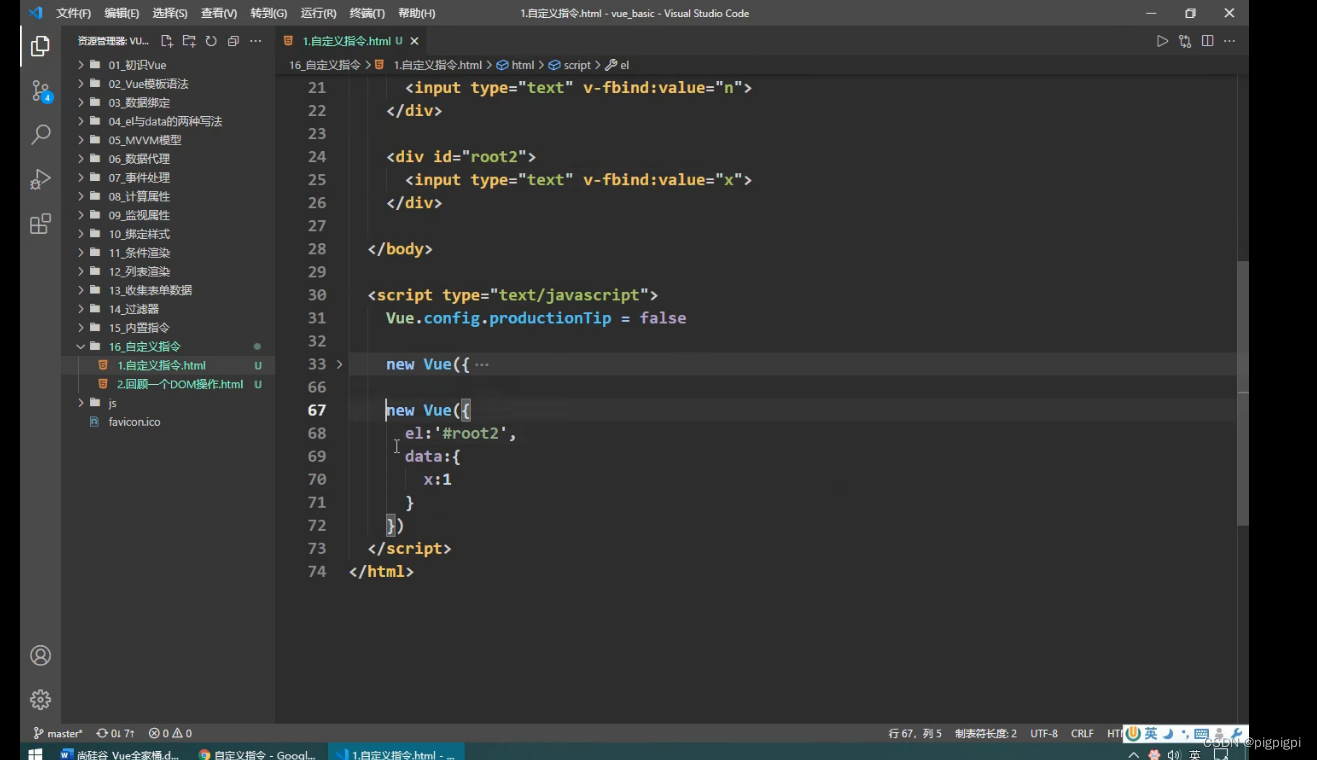Screen dimensions: 1317x760
Task: Place cursor on el:'#root2' code line
Action: point(460,433)
